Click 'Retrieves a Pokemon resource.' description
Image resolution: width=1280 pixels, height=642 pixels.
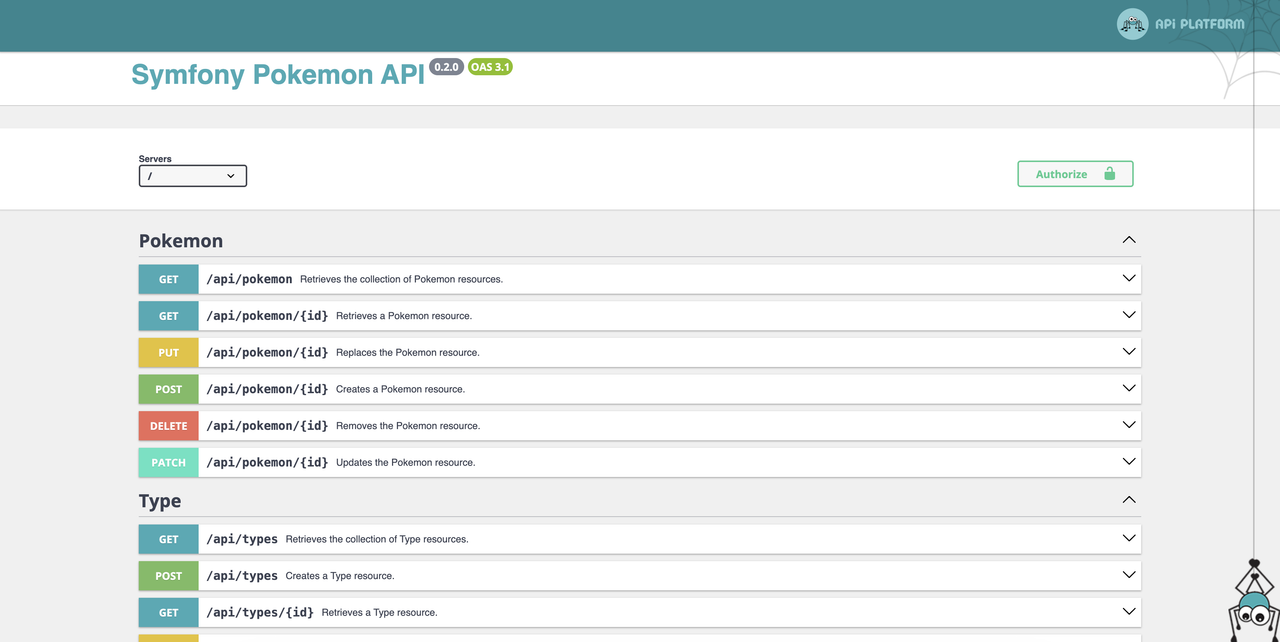[x=404, y=316]
